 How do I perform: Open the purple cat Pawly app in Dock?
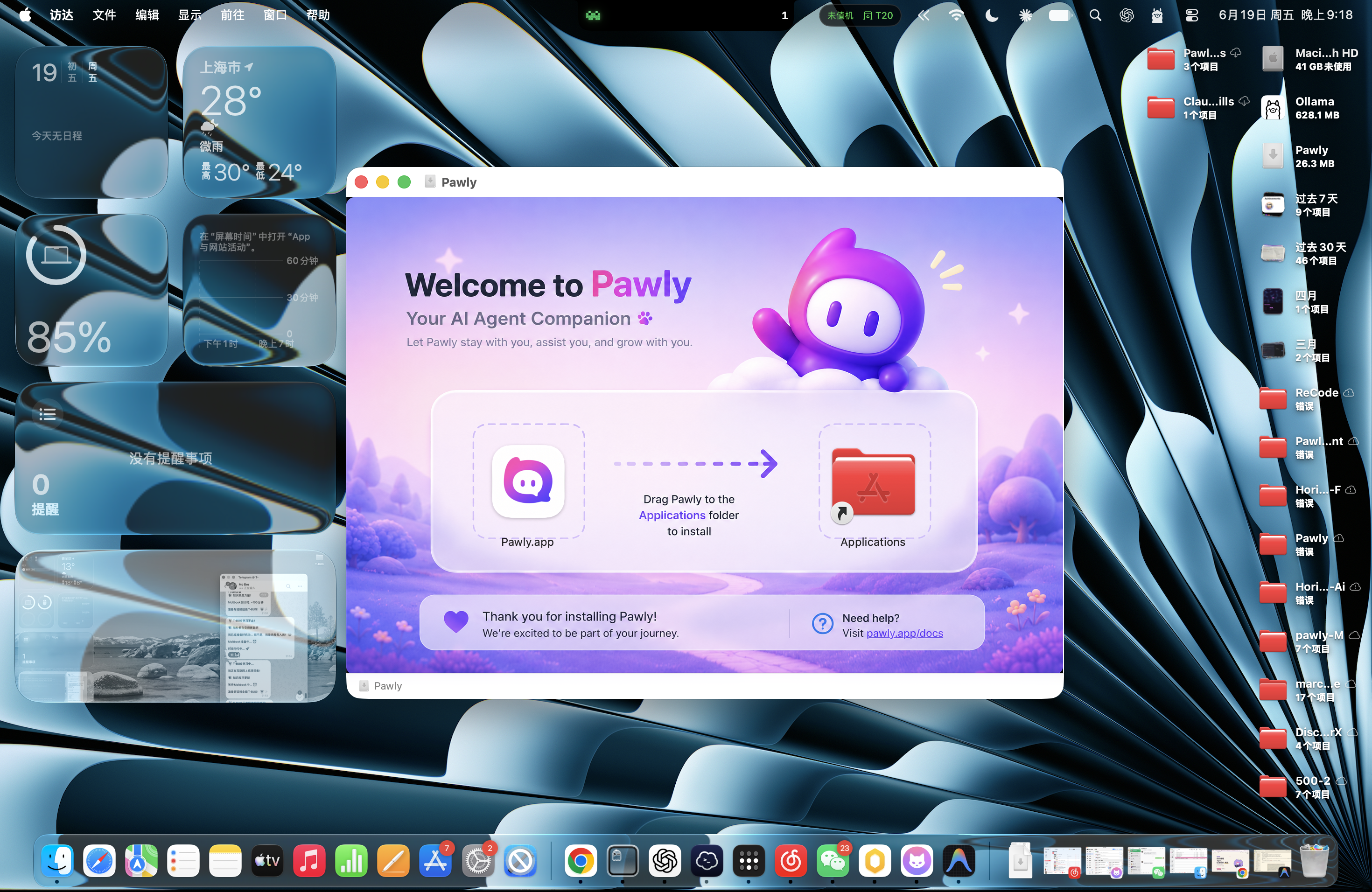[917, 862]
